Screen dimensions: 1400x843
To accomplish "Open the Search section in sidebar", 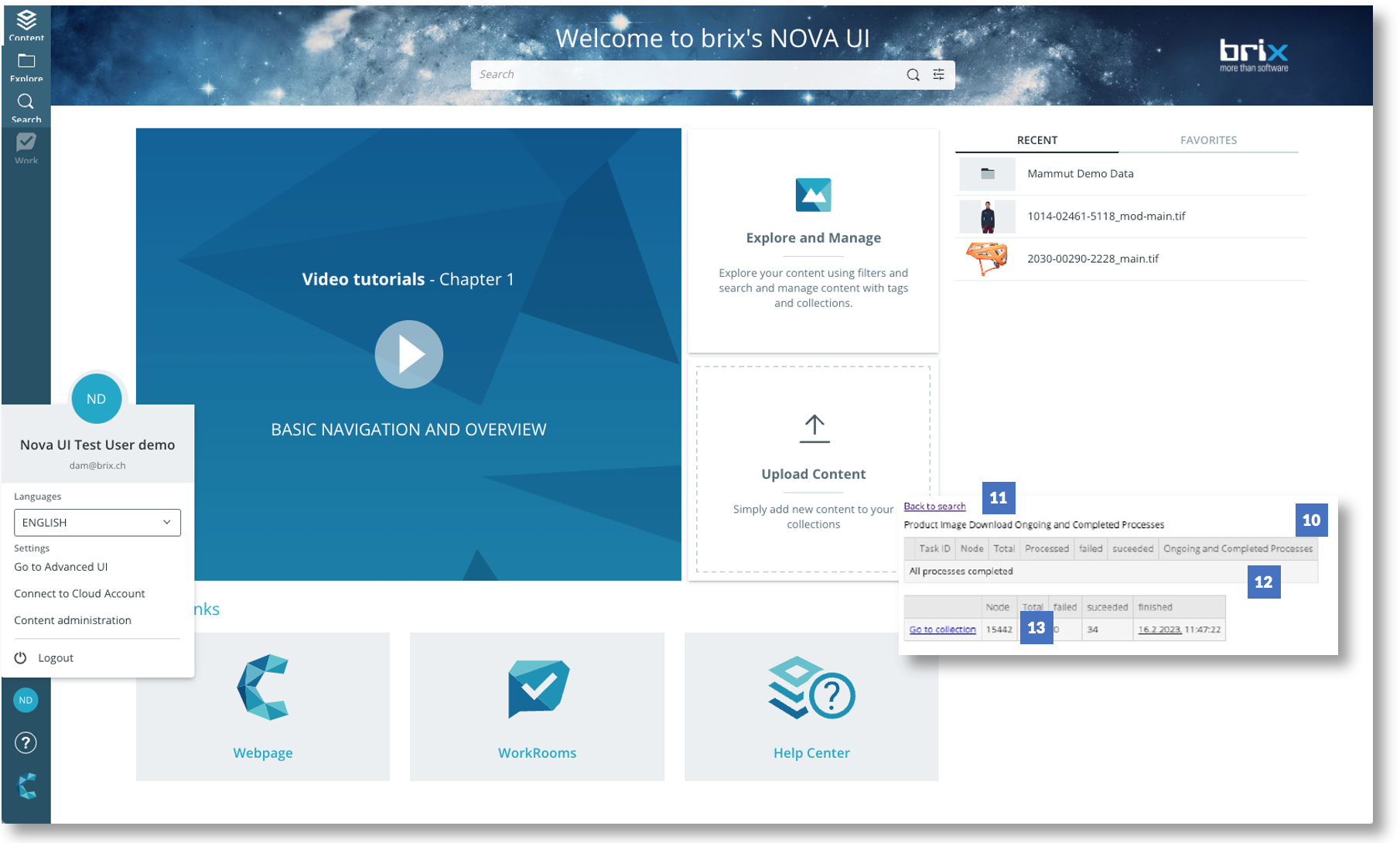I will pos(26,108).
